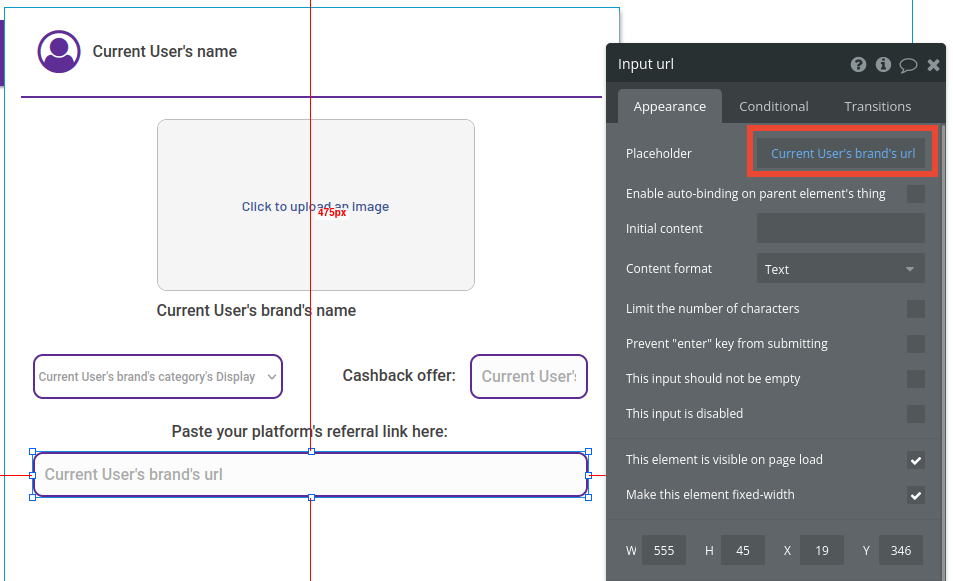Enable 'This input should not be empty'
953x581 pixels.
916,379
